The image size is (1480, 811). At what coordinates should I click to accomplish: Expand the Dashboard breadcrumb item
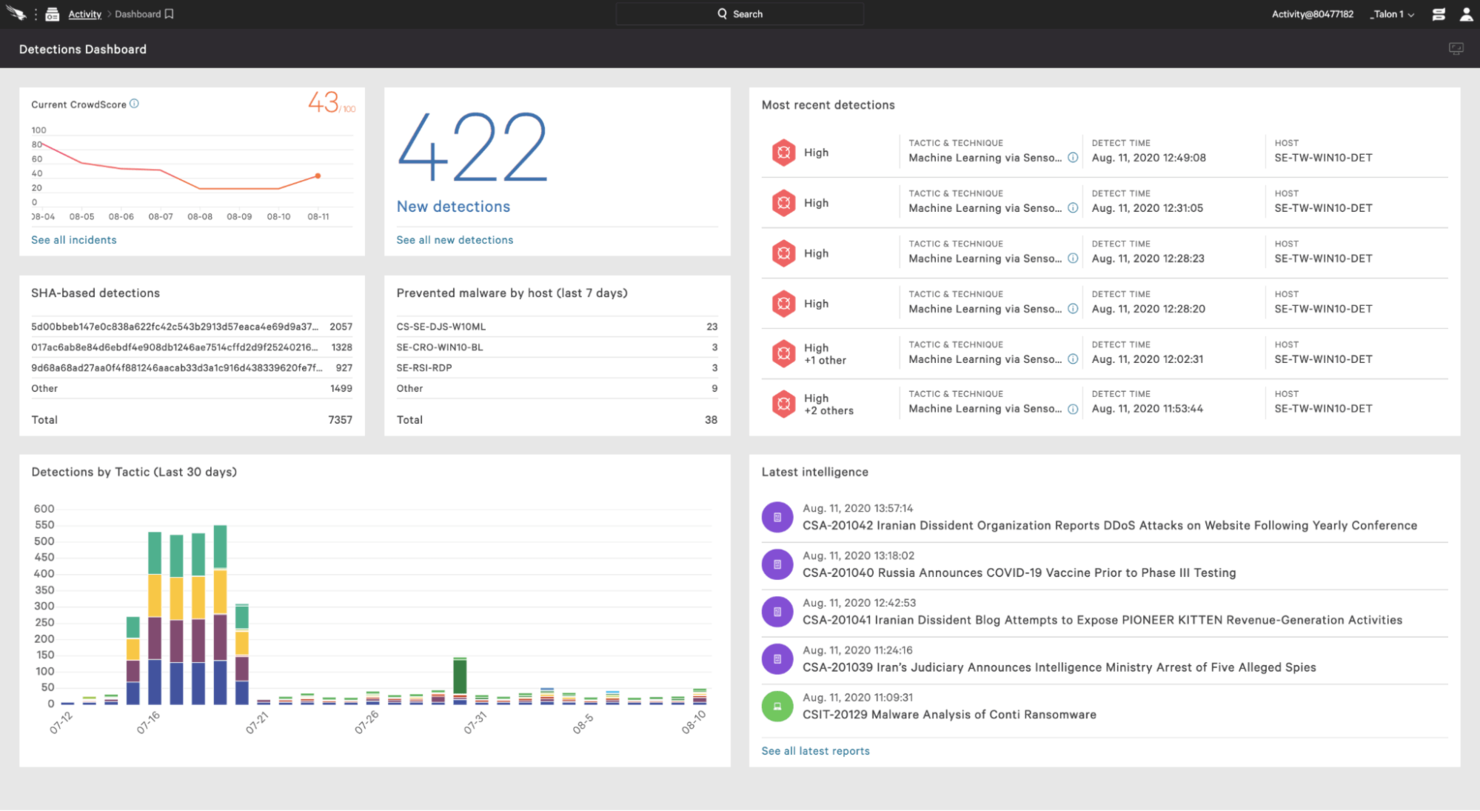tap(138, 13)
